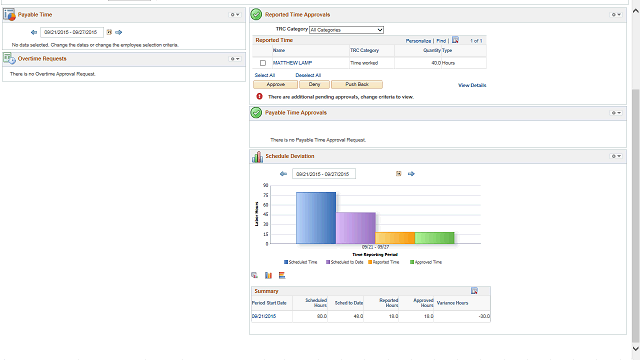Click the Schedule Deviation date range field
This screenshot has height=360, width=640.
pyautogui.click(x=324, y=174)
